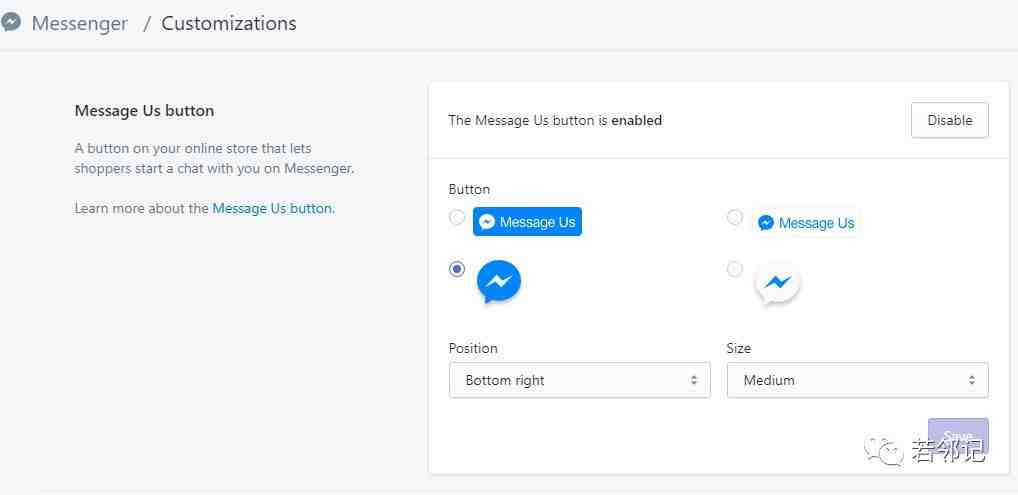Click the 'Button' field label
Image resolution: width=1018 pixels, height=495 pixels.
point(469,189)
